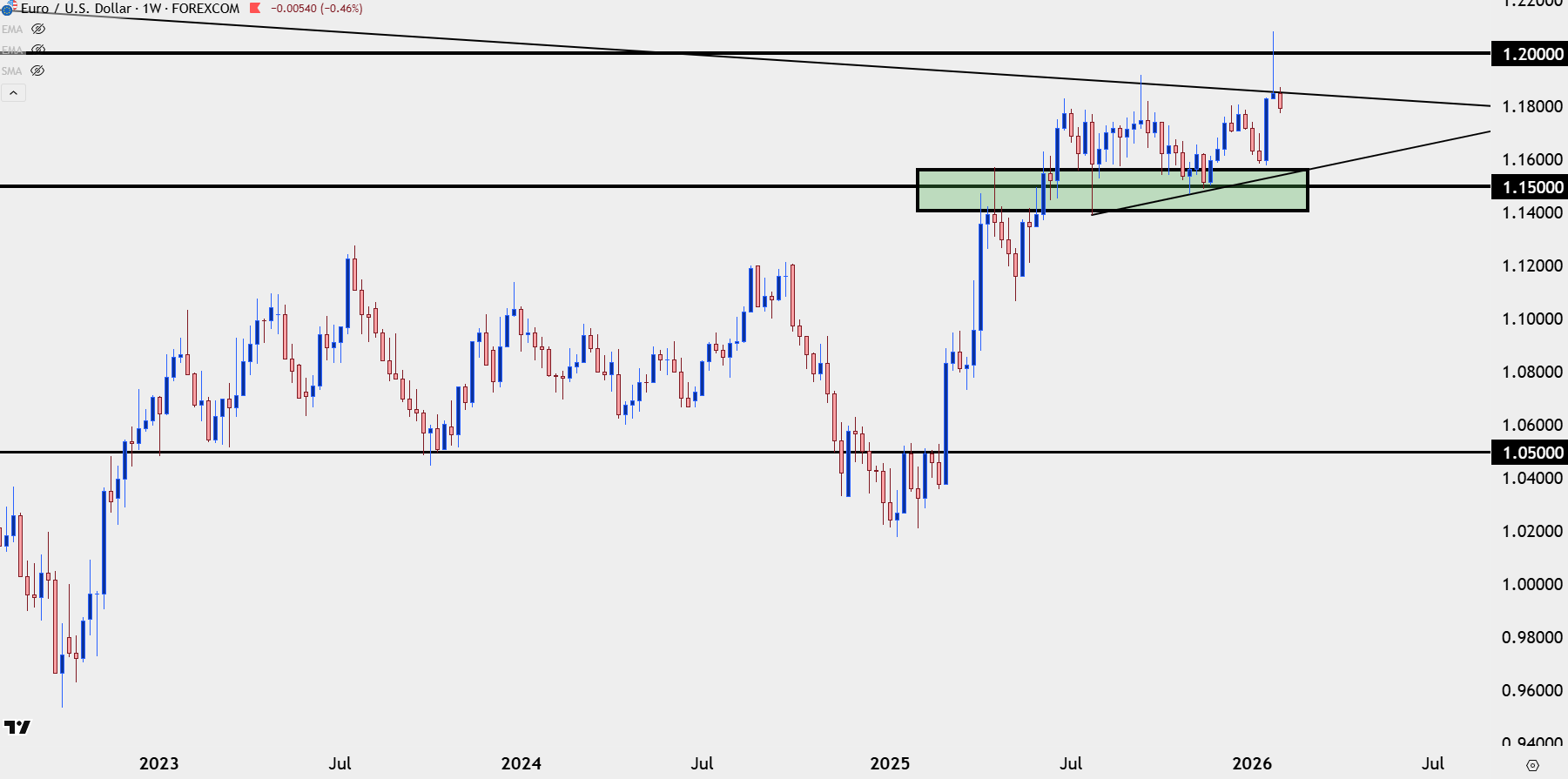Open the Euro / U.S. Dollar symbol search
Viewport: 1568px width, 779px height.
(76, 9)
